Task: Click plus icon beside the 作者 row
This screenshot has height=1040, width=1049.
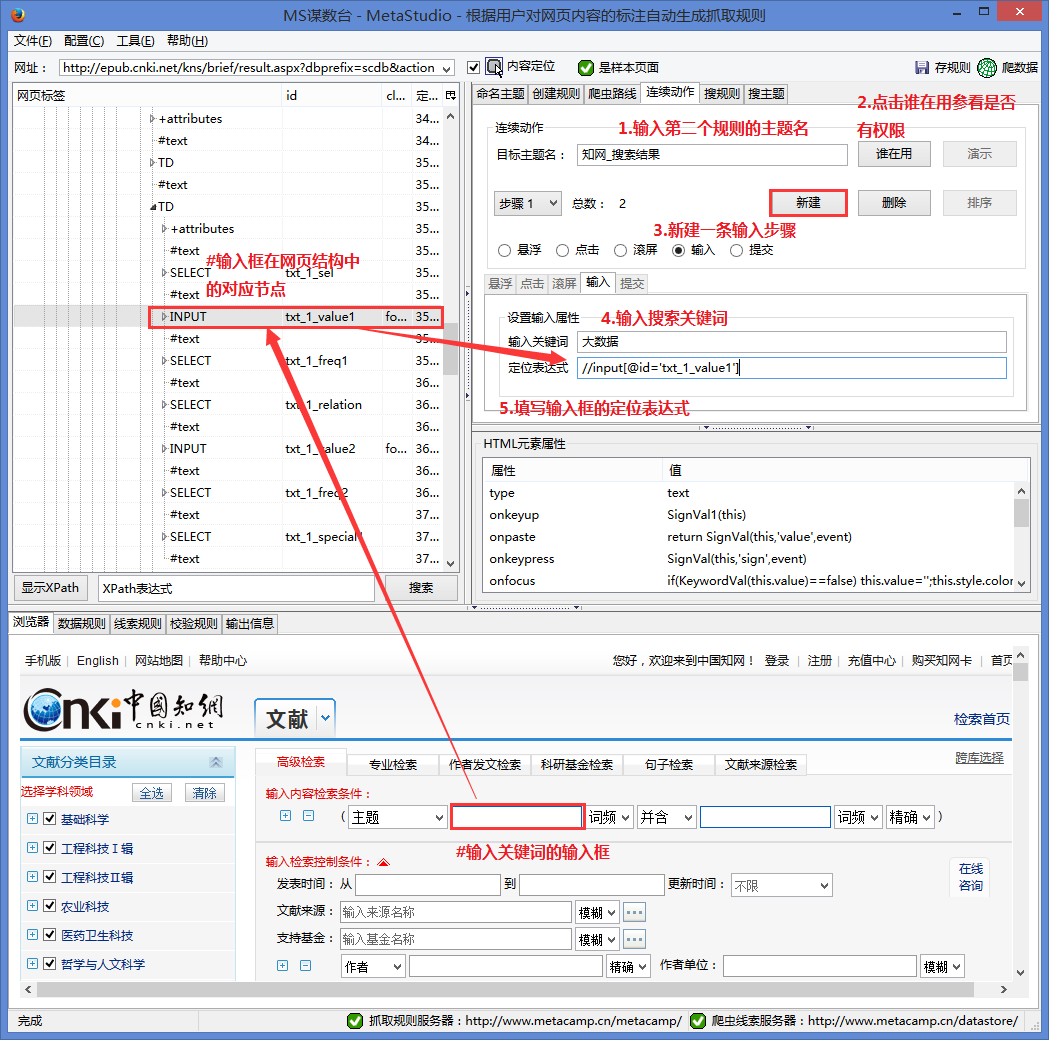Action: pos(283,965)
